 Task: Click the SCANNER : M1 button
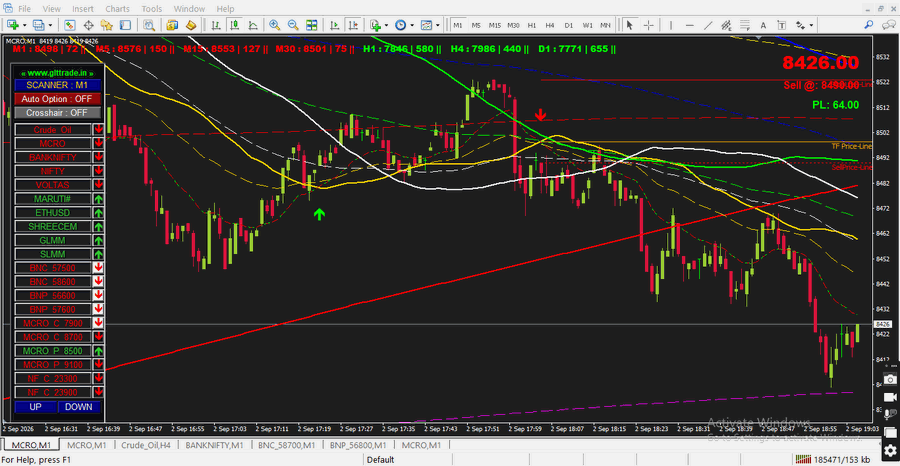[x=57, y=85]
